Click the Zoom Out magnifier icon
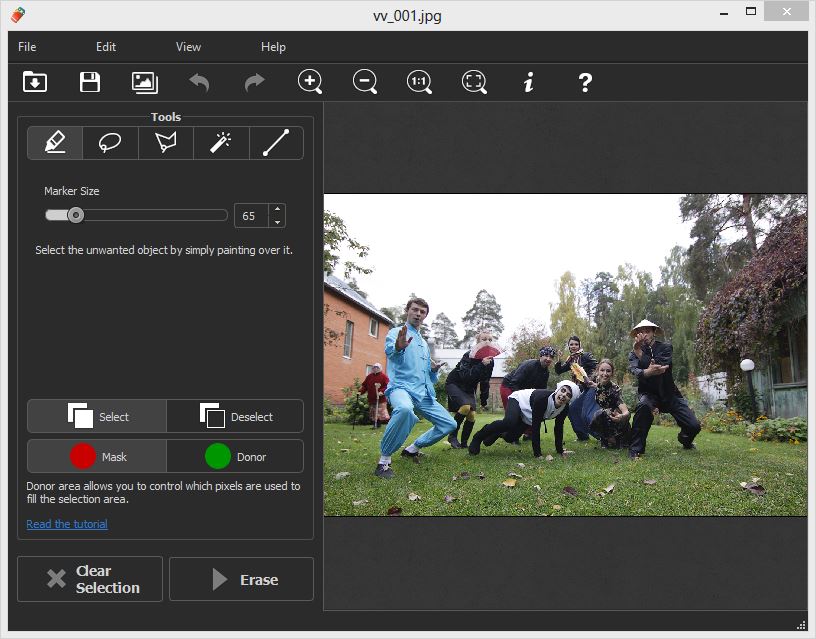Screen dimensions: 816x639 tap(365, 82)
